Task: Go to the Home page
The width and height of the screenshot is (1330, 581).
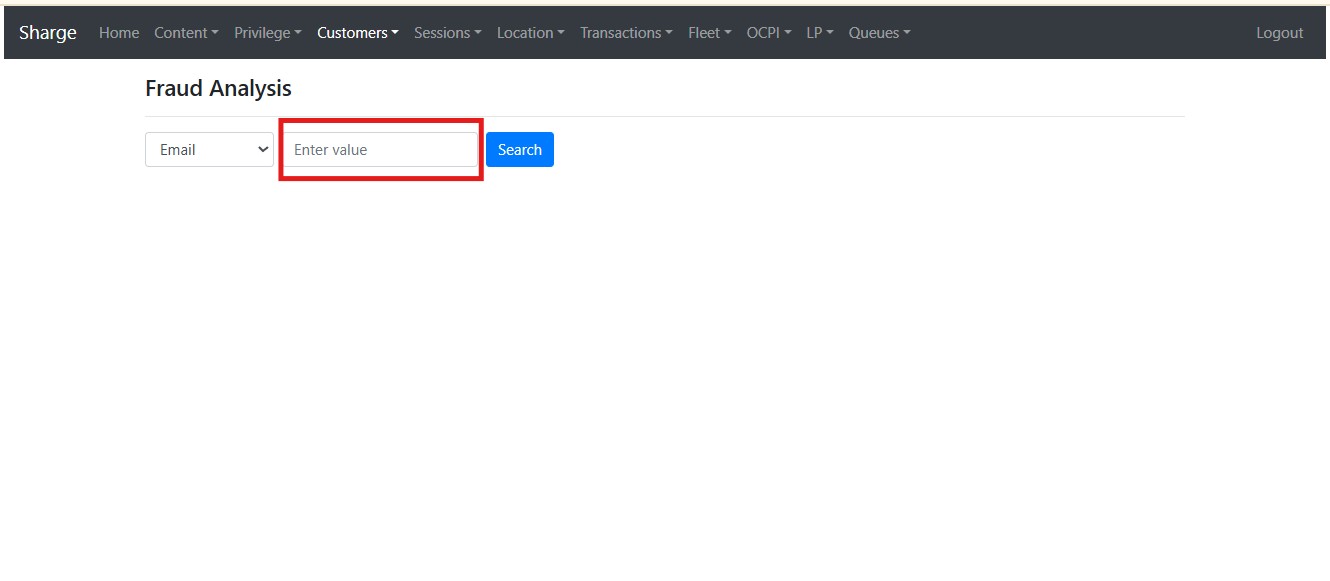Action: coord(119,33)
